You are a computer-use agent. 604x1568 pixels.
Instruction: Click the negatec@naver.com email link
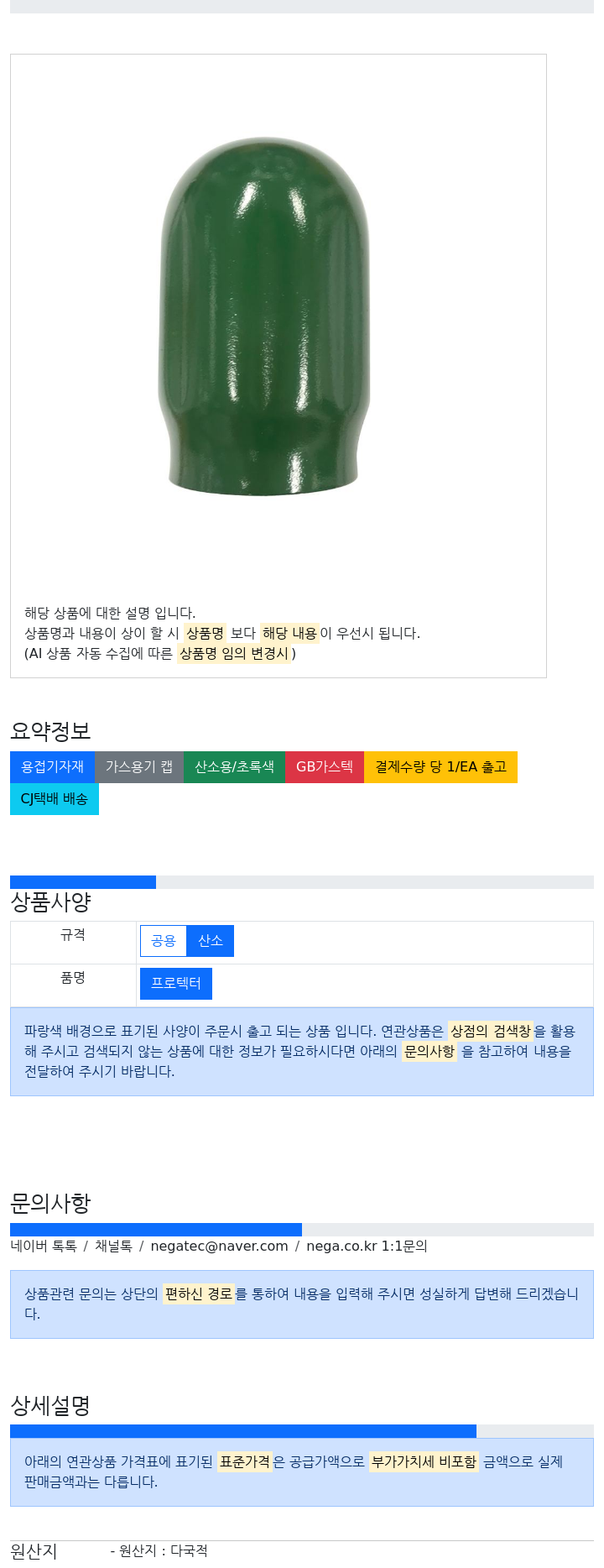(219, 1247)
